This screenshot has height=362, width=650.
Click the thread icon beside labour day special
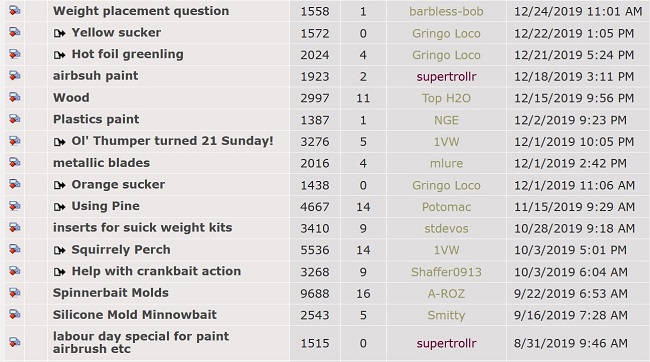(15, 343)
